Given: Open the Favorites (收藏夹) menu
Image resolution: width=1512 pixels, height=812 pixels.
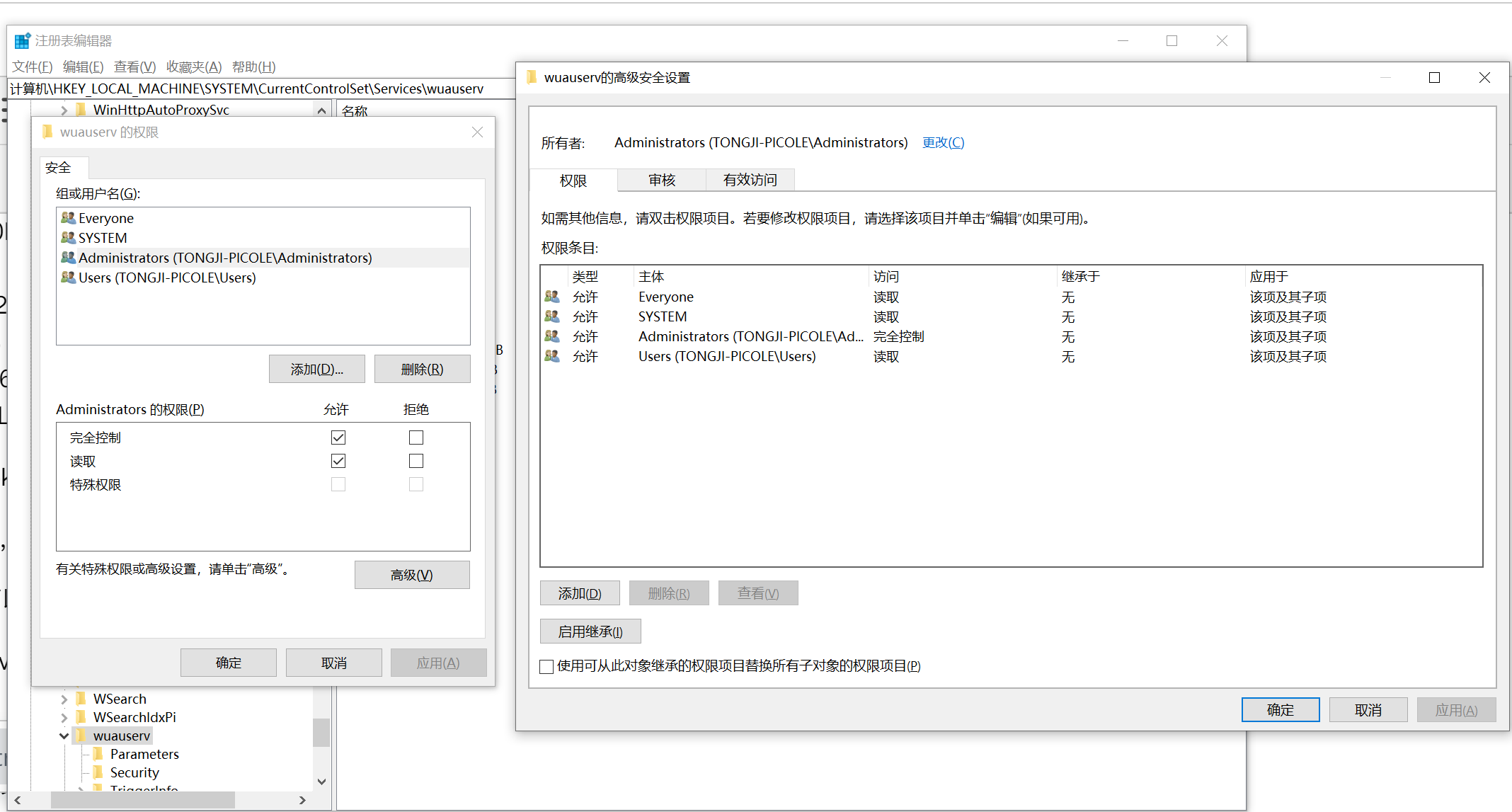Looking at the screenshot, I should [x=193, y=67].
